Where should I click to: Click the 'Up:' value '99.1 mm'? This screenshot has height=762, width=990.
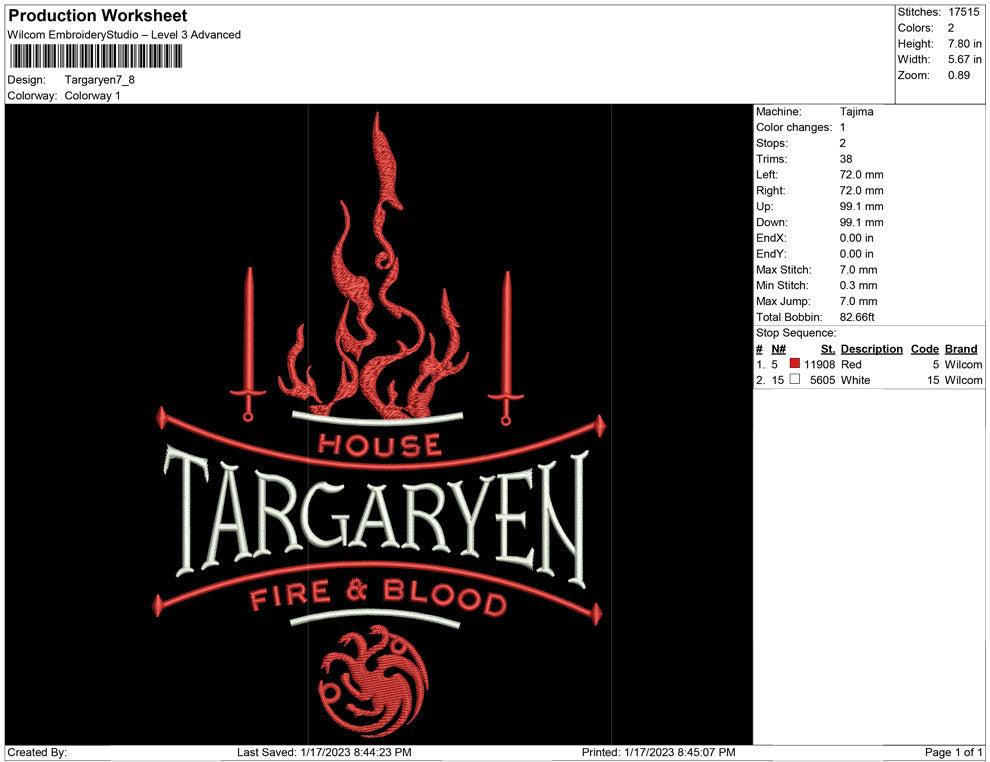862,206
